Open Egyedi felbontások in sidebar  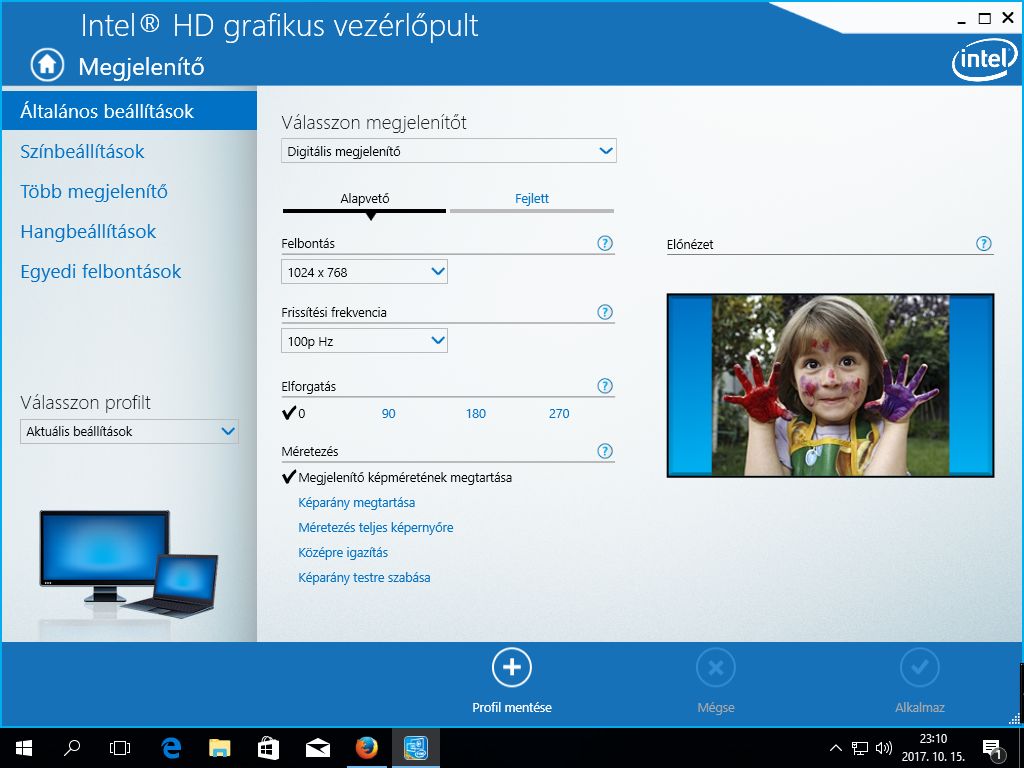[101, 272]
